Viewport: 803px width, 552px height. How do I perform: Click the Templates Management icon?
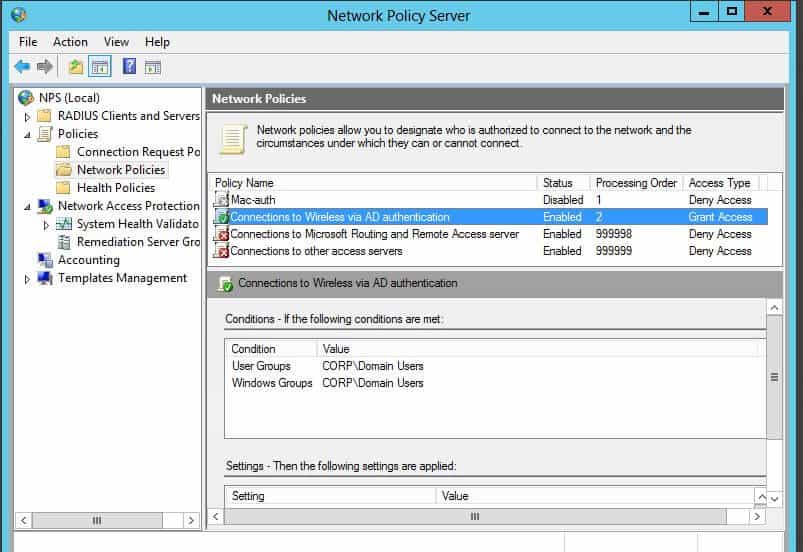tap(45, 278)
